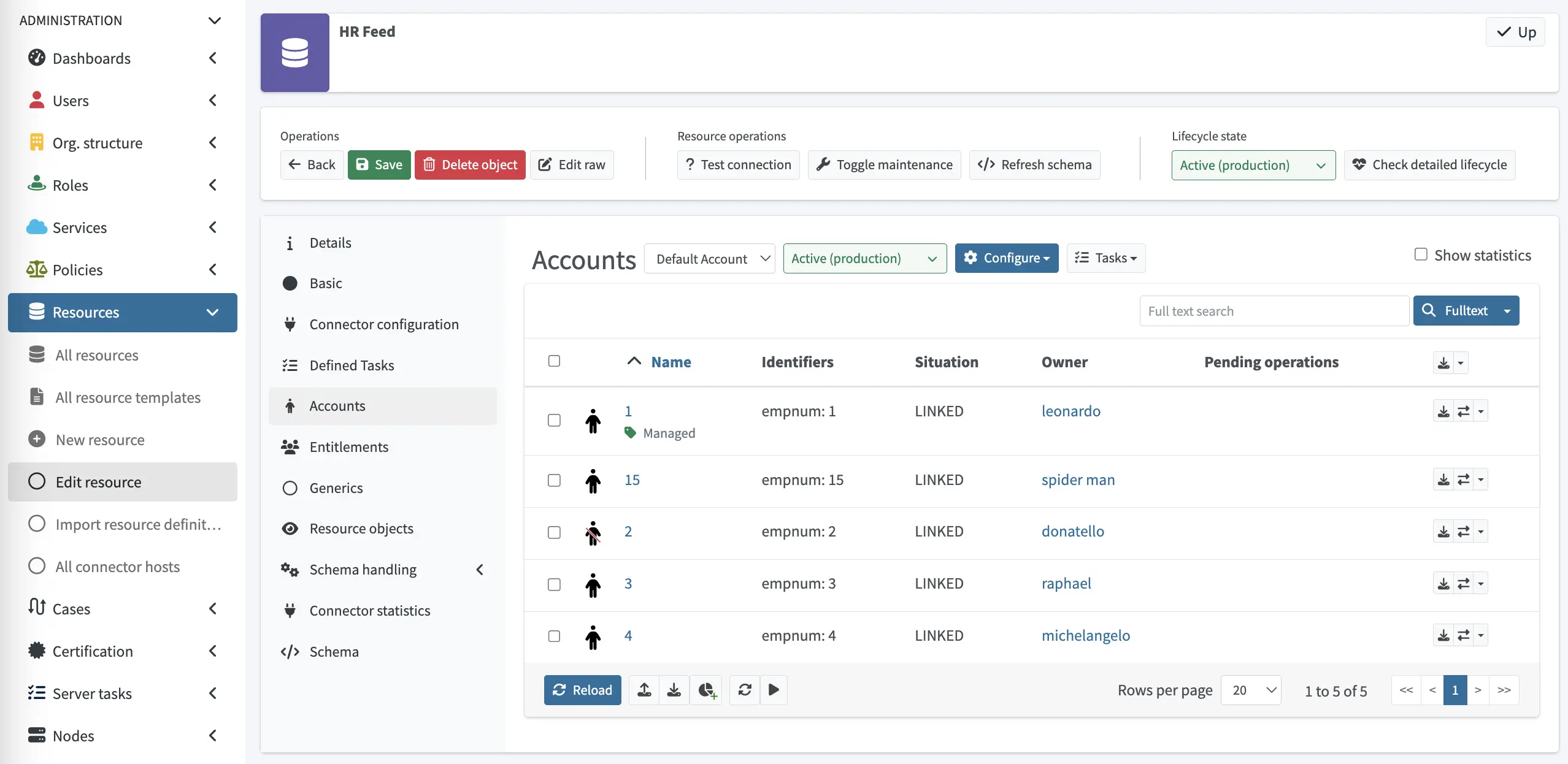
Task: Open the owner link michelangelo
Action: point(1085,636)
